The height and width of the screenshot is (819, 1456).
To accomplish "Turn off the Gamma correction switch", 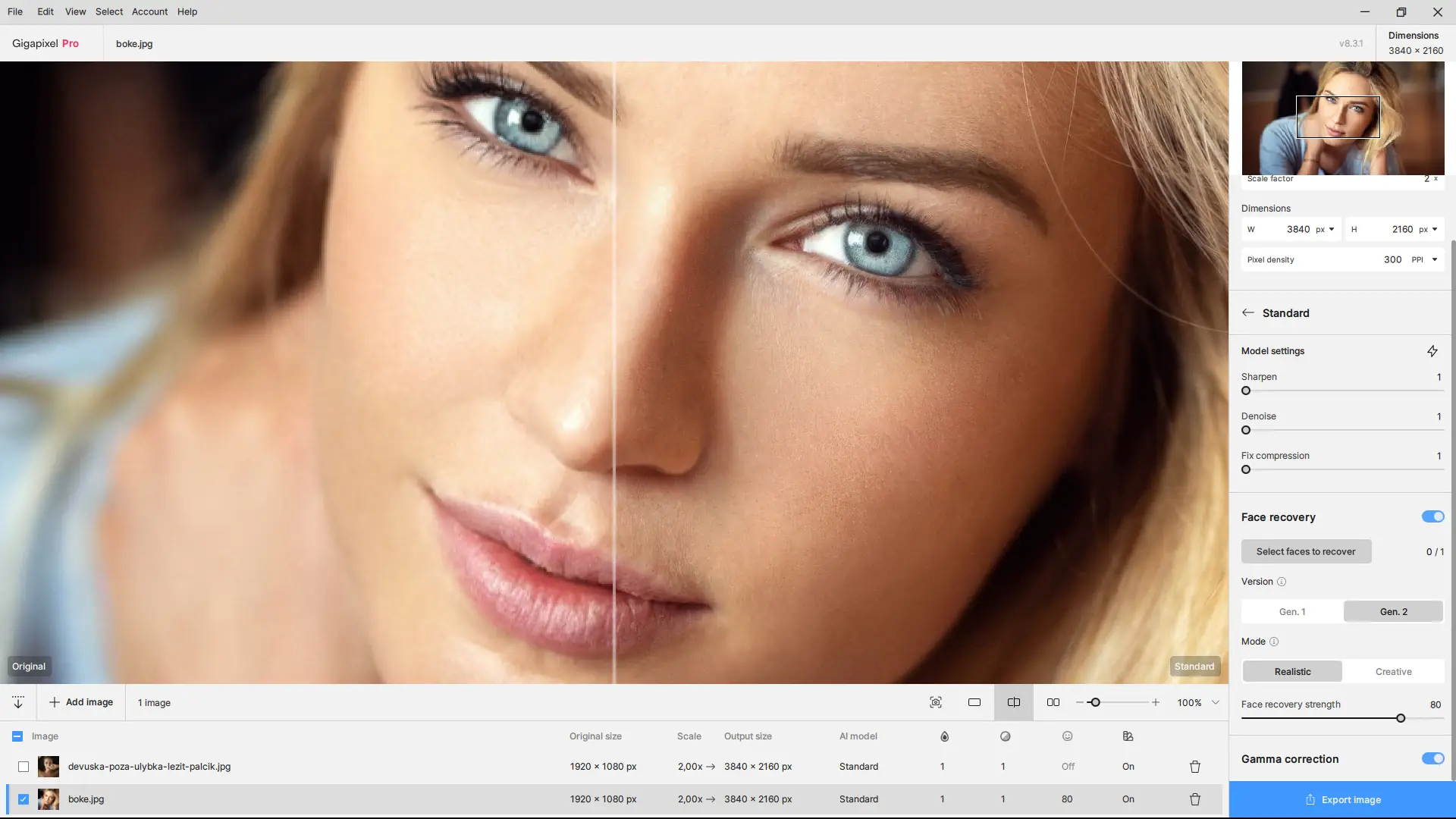I will point(1432,758).
